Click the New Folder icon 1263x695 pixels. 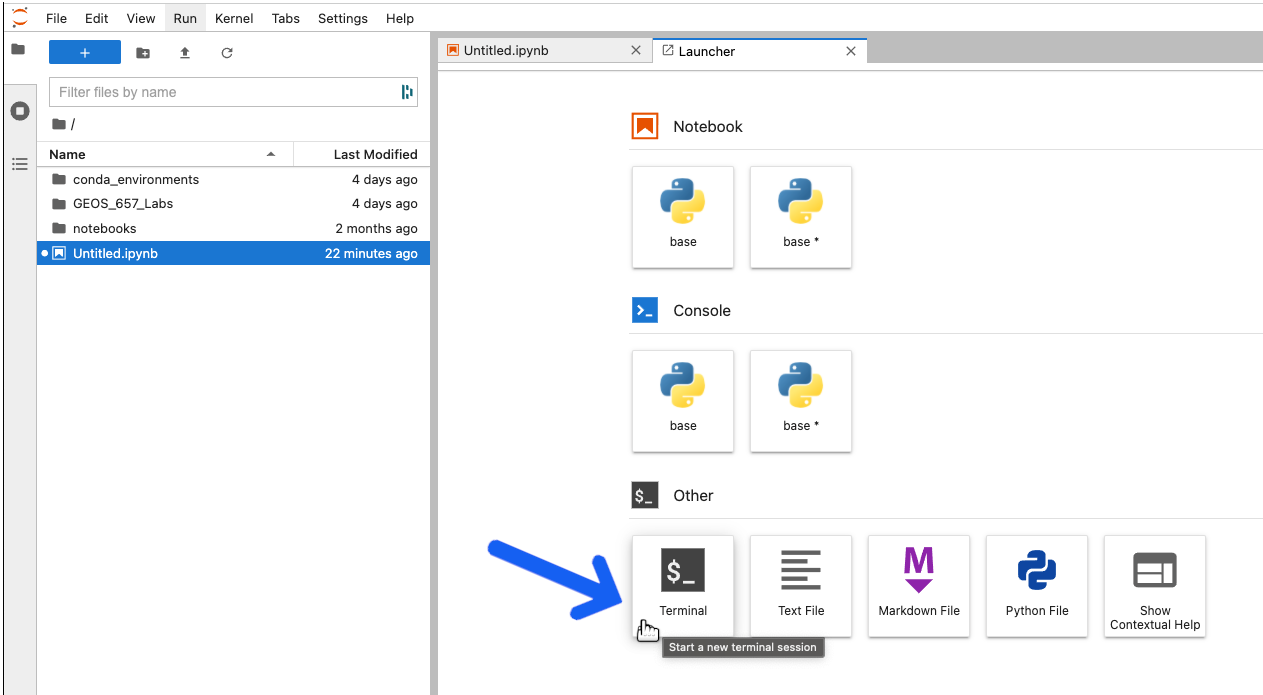143,53
